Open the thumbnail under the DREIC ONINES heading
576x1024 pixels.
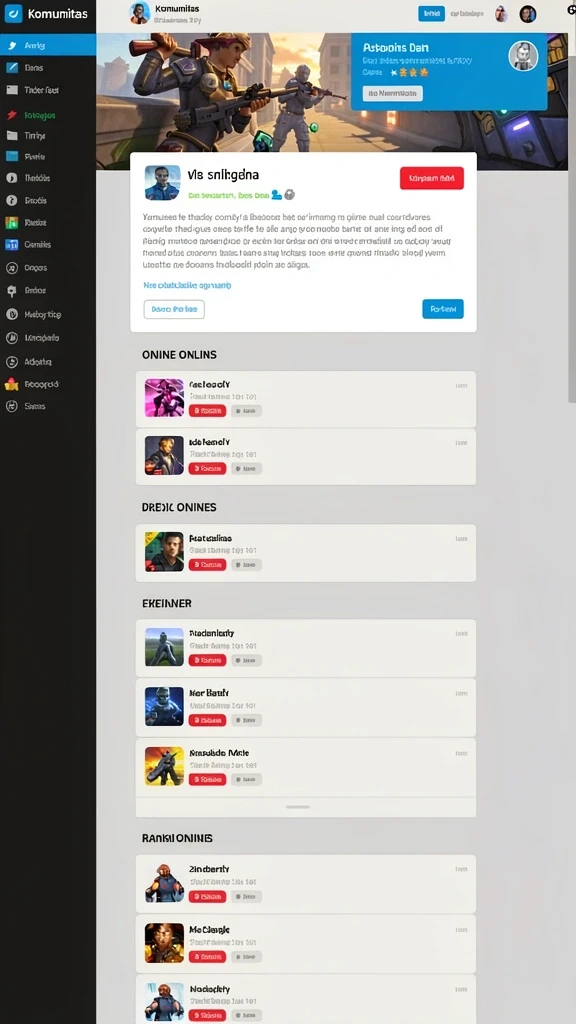(x=164, y=552)
